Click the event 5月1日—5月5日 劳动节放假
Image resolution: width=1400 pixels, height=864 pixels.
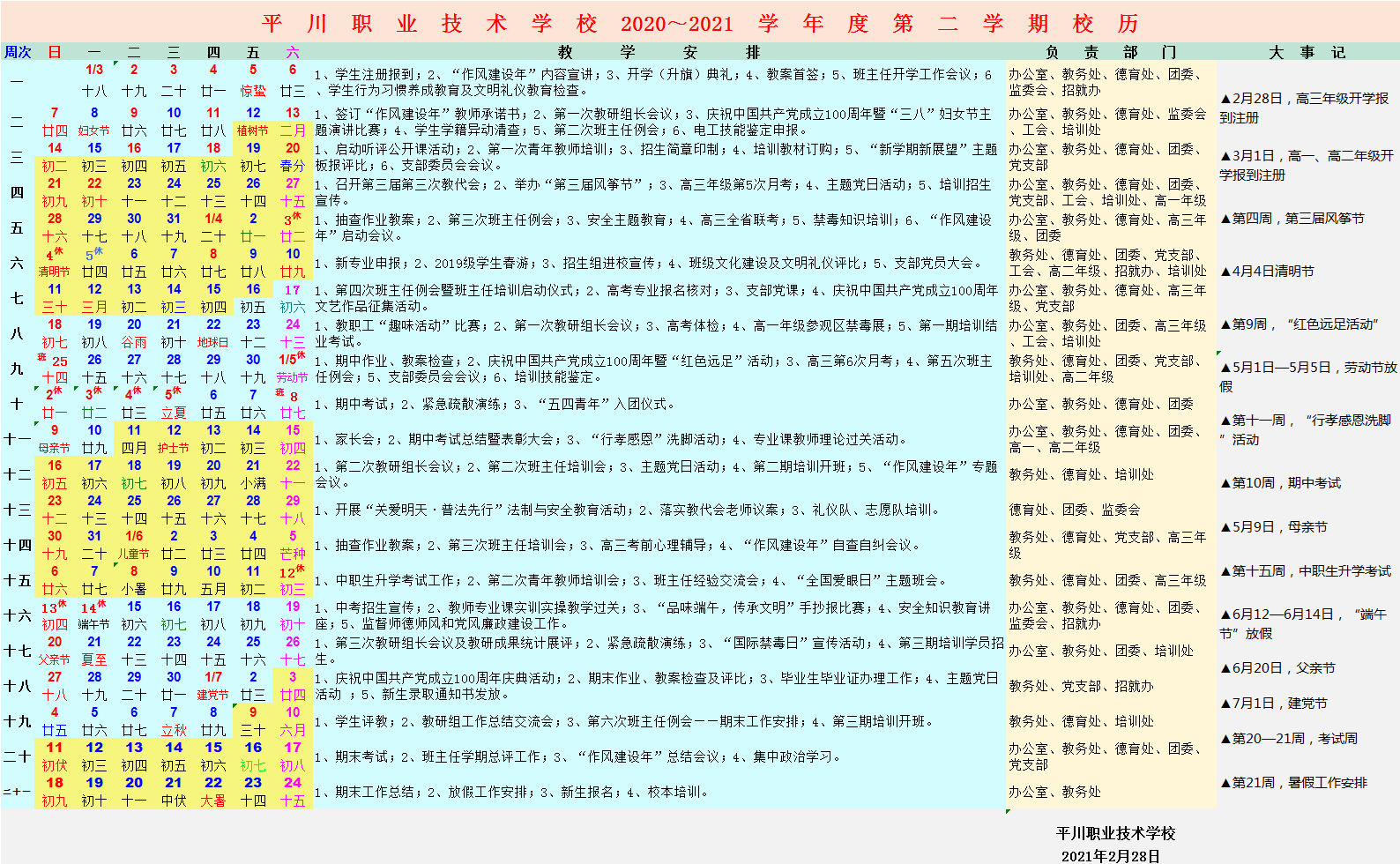(x=1307, y=376)
